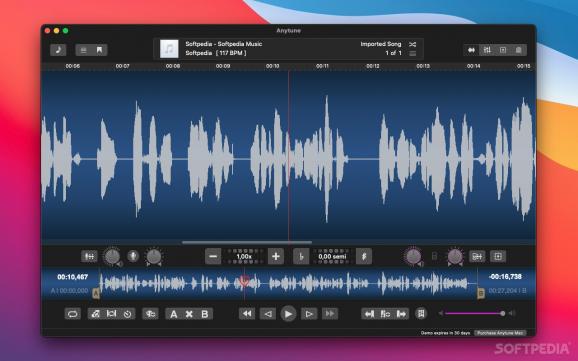The height and width of the screenshot is (361, 578).
Task: Adjust the first gain knob left of microphone
Action: (x=112, y=256)
